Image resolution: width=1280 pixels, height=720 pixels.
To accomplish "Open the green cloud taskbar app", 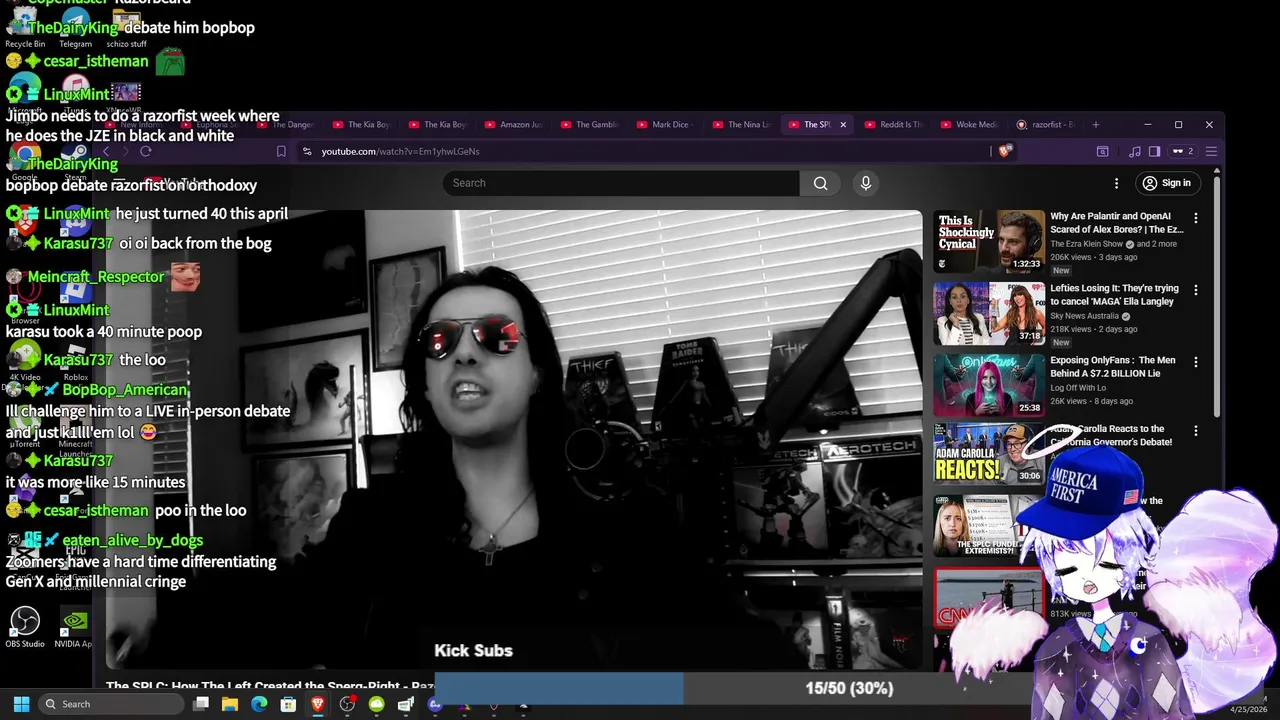I will pos(376,704).
